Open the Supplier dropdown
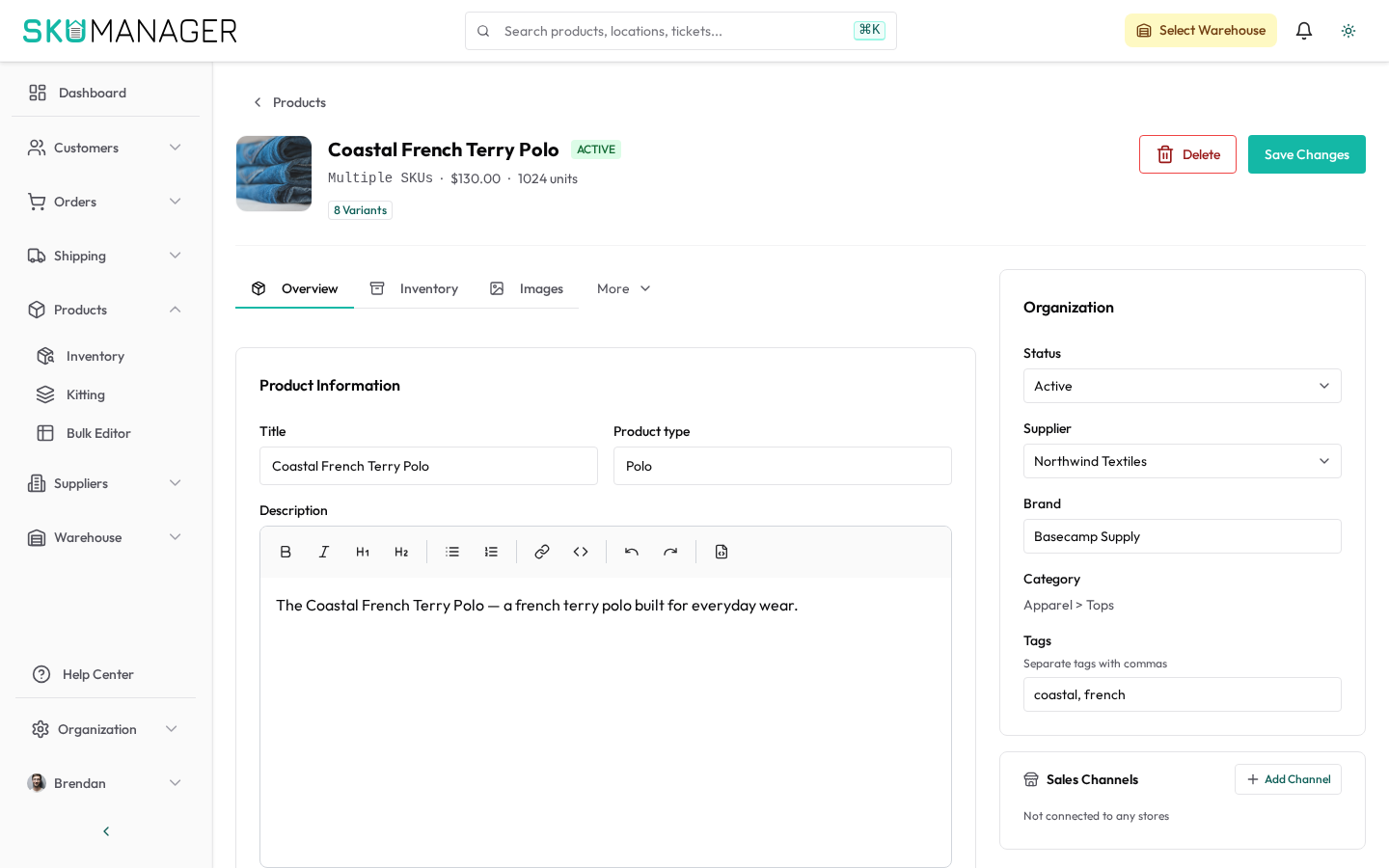 pos(1183,461)
